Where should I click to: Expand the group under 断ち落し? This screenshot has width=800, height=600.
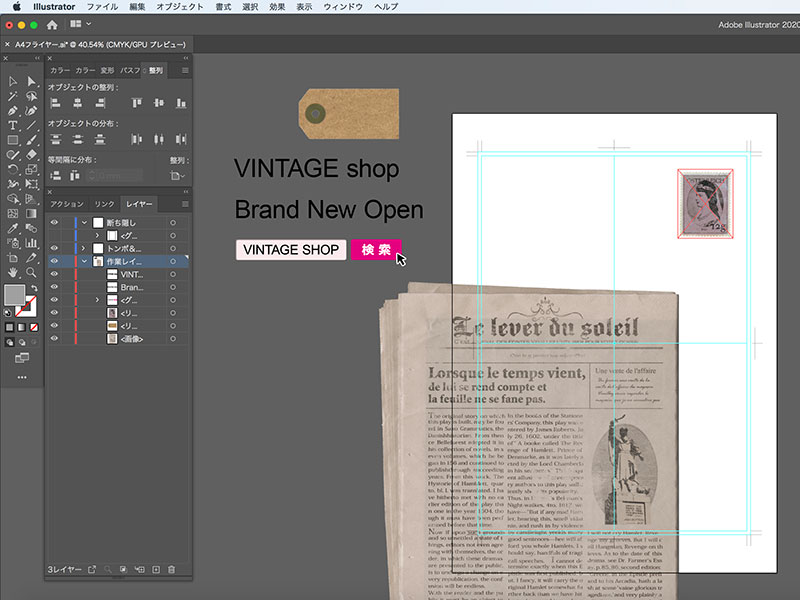tap(97, 236)
